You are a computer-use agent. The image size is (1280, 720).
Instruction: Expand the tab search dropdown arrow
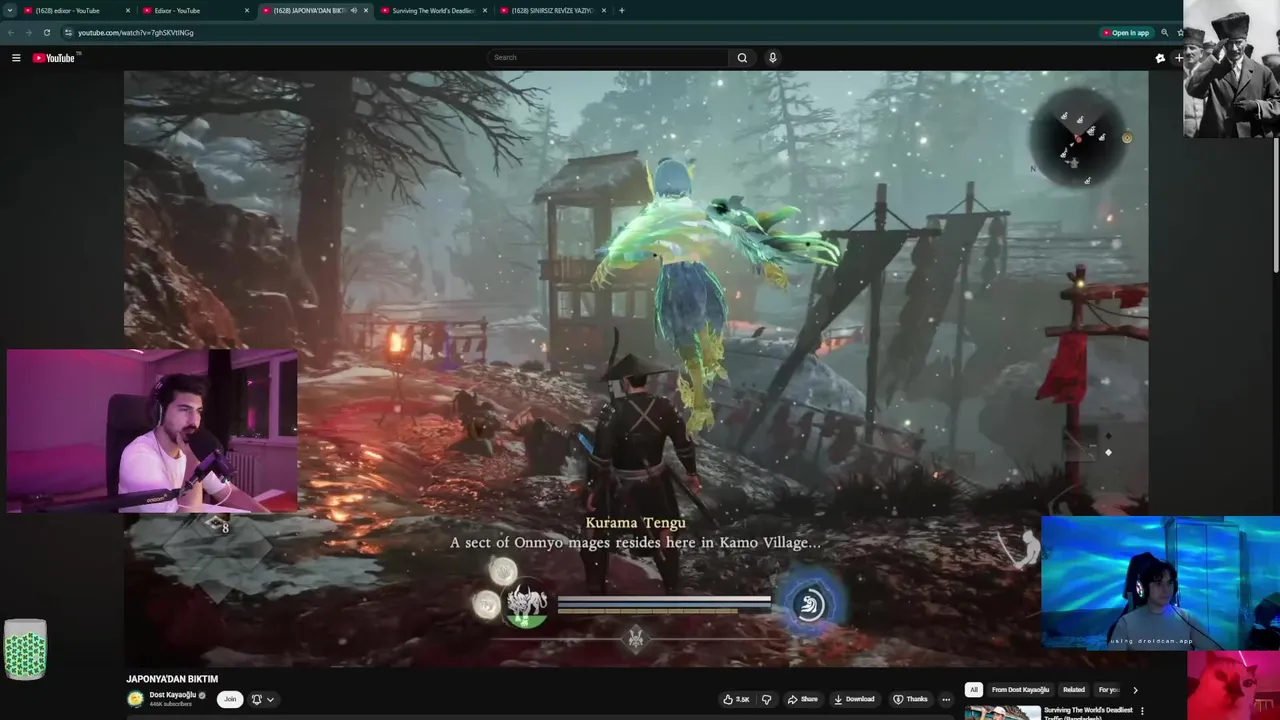[8, 11]
